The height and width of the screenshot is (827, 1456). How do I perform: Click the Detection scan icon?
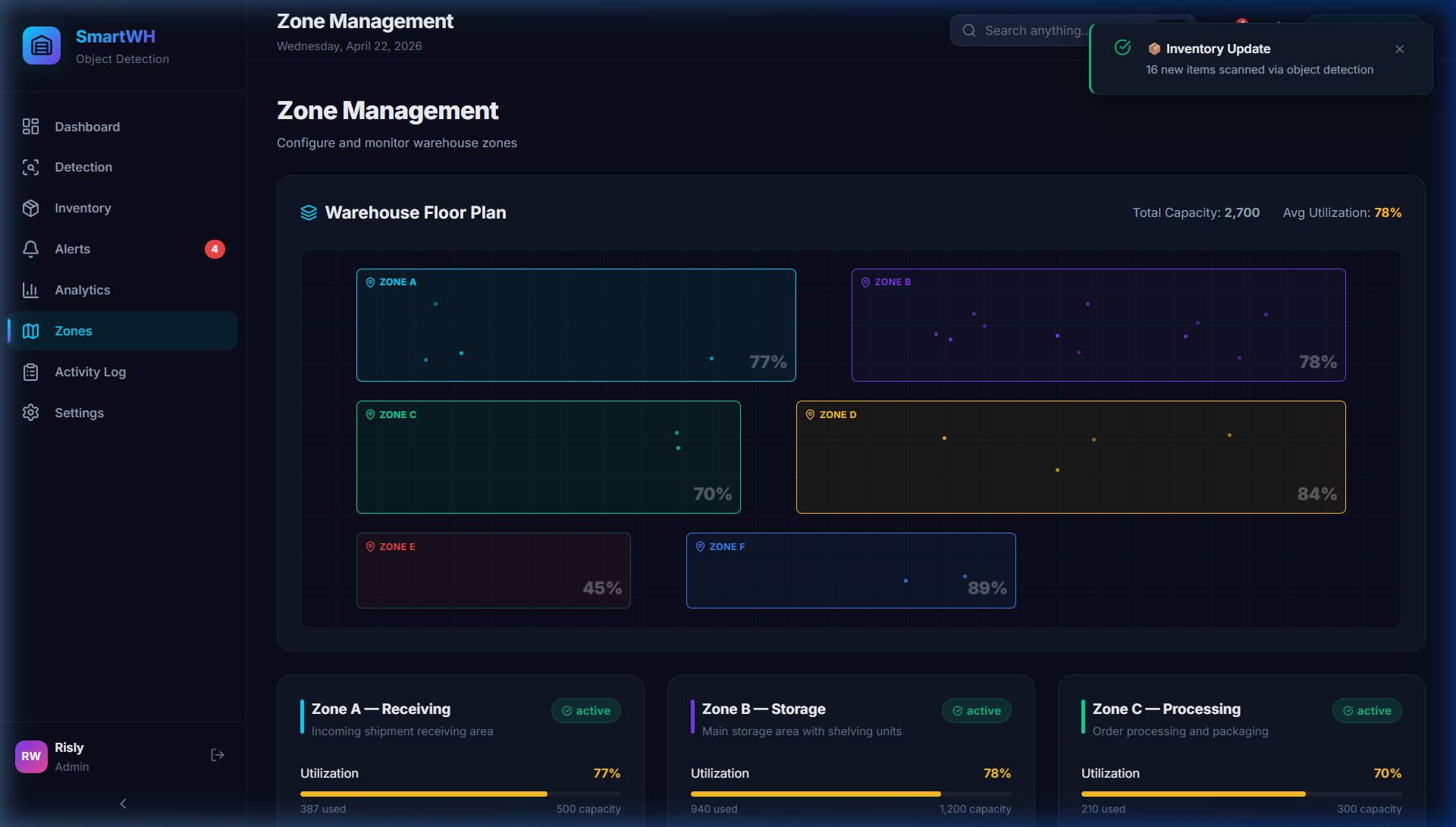[x=30, y=168]
